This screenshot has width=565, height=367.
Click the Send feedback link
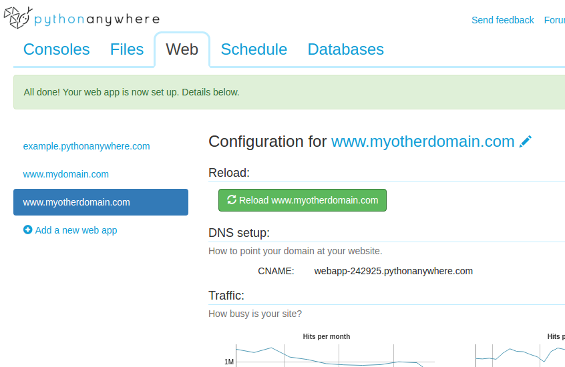503,20
